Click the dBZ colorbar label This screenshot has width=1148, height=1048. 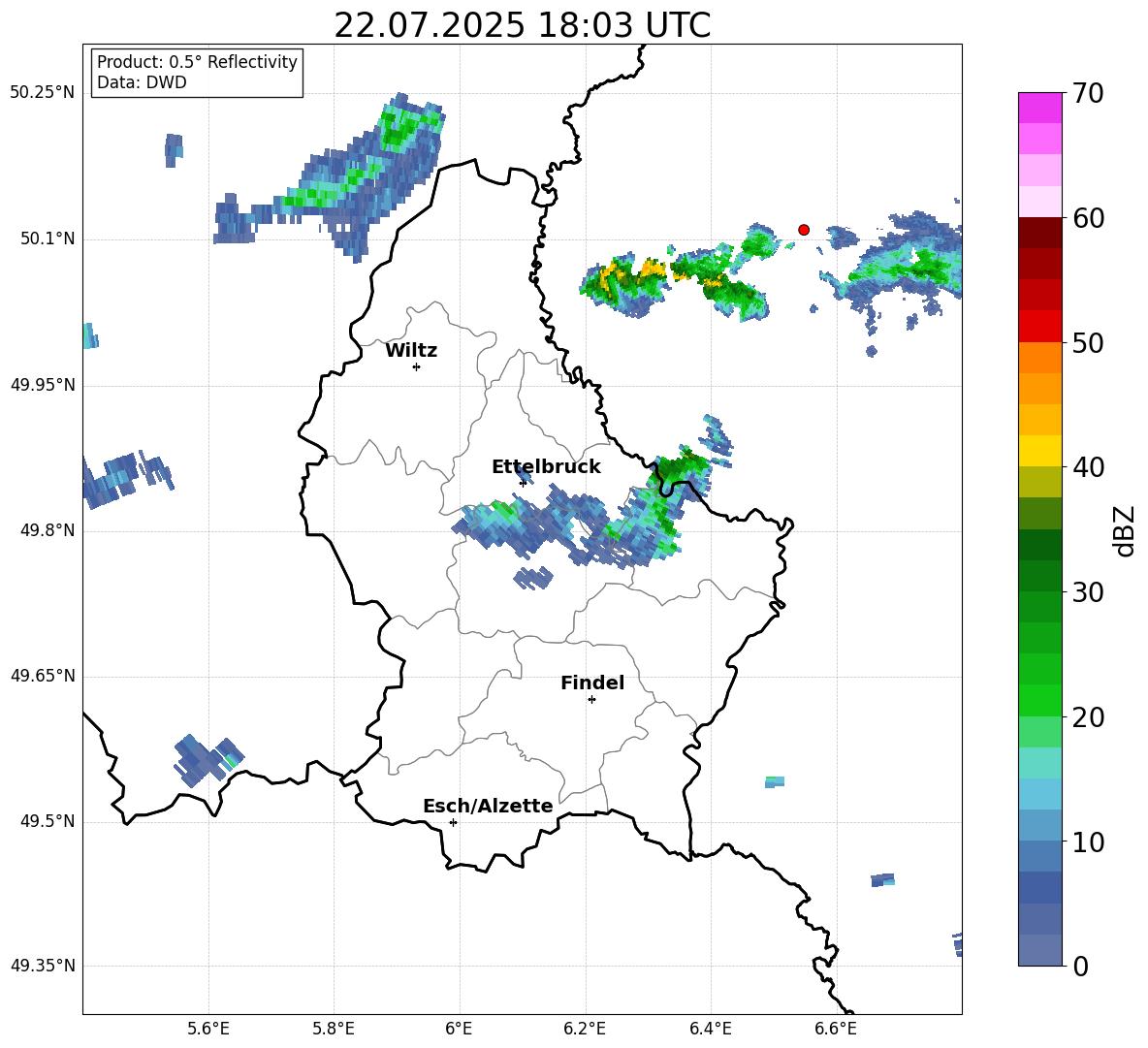tap(1126, 530)
